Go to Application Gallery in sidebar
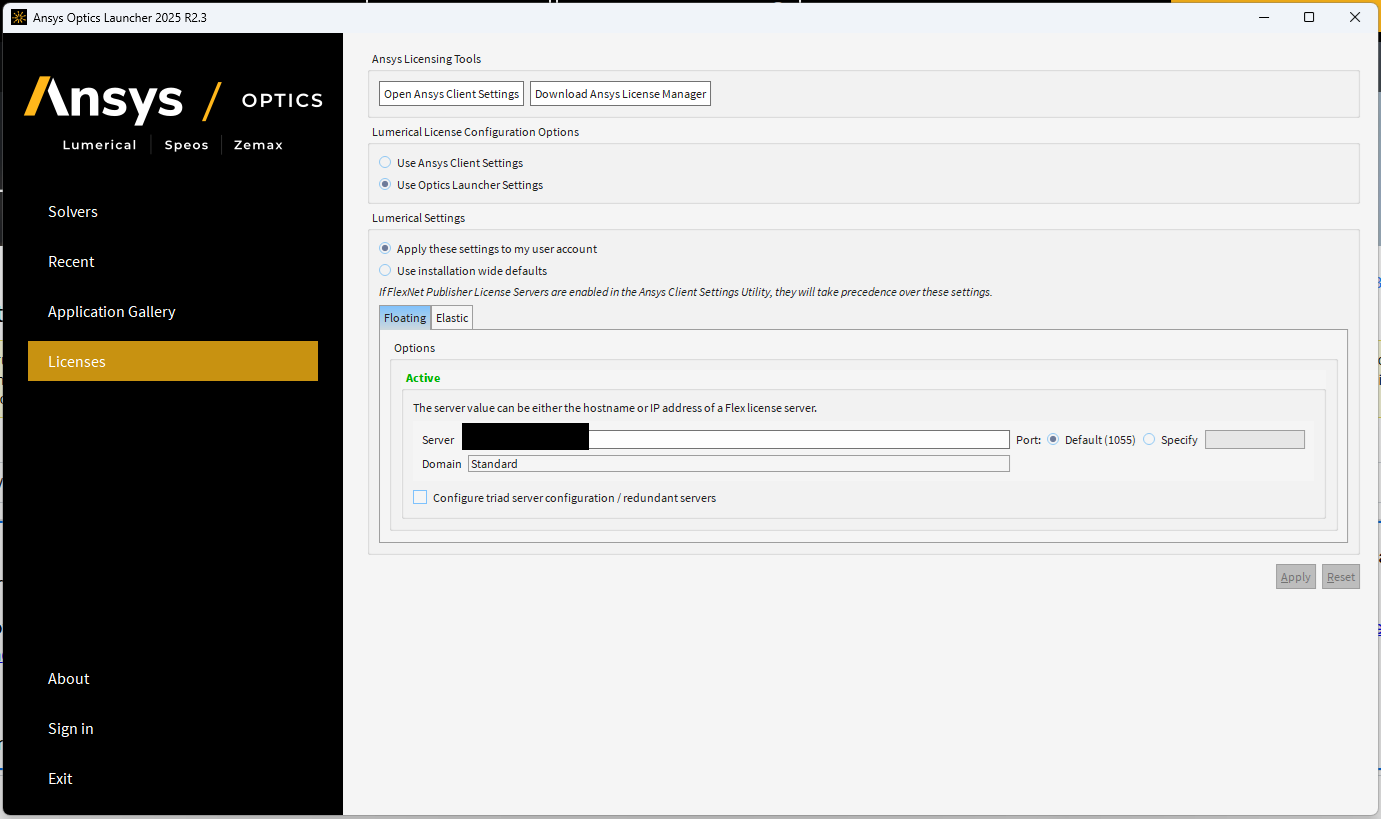This screenshot has height=840, width=1386. click(x=112, y=312)
